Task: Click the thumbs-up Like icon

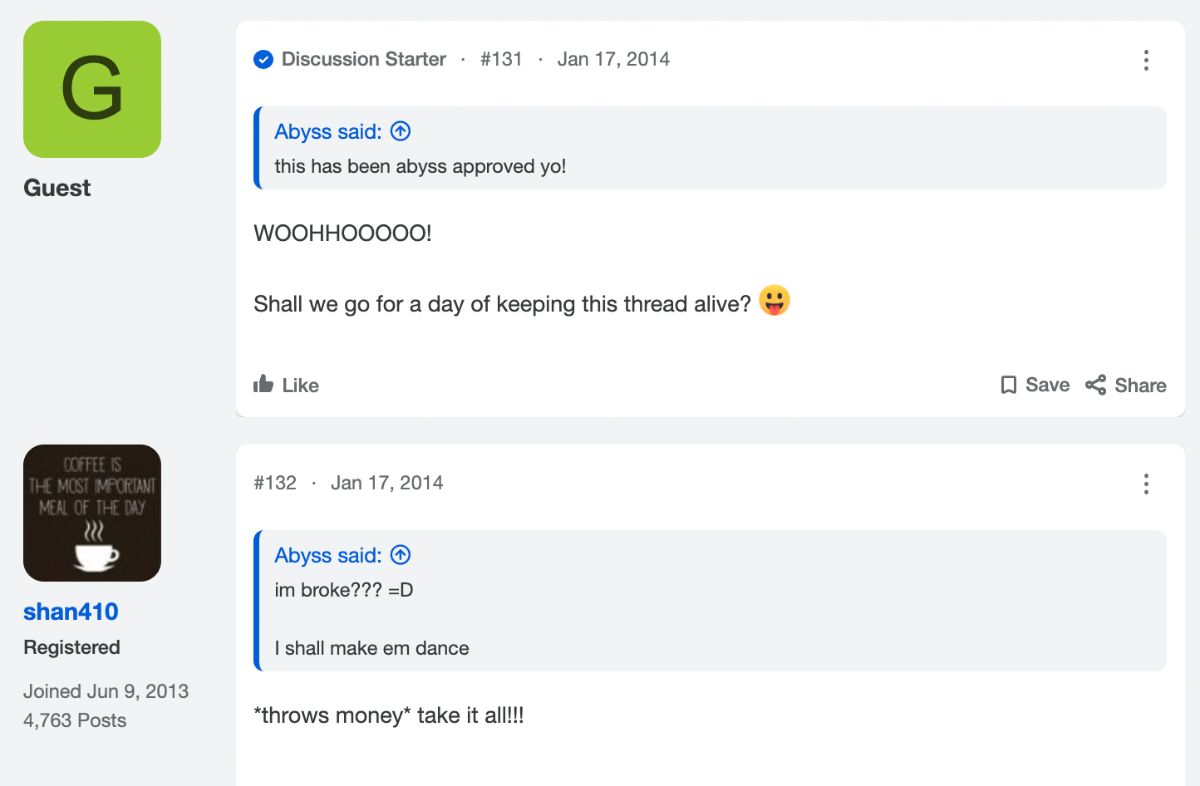Action: pyautogui.click(x=264, y=384)
